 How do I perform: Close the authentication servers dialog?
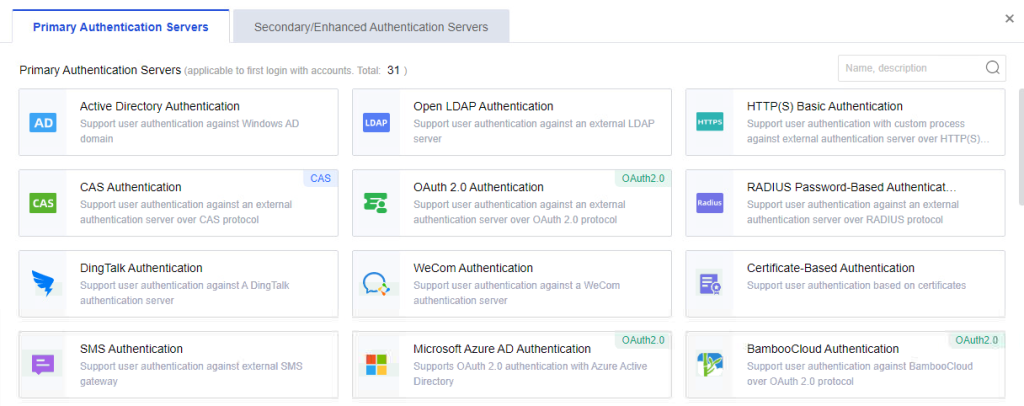click(x=1009, y=19)
